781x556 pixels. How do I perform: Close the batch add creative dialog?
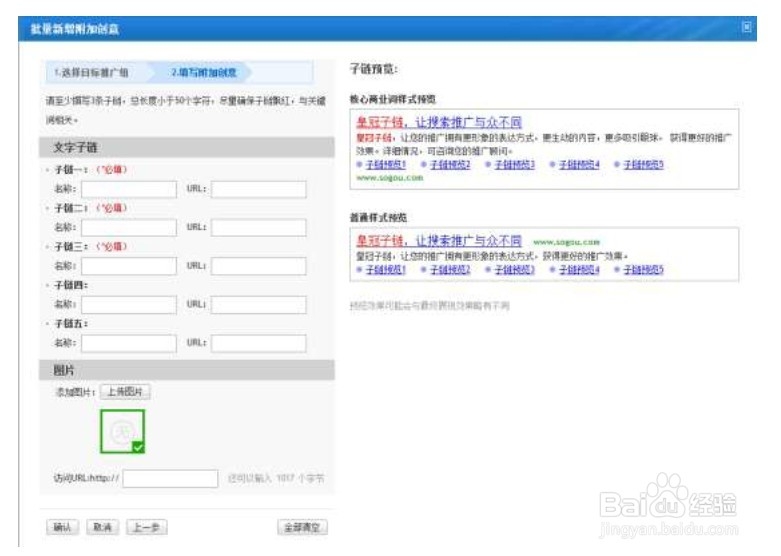pyautogui.click(x=746, y=27)
